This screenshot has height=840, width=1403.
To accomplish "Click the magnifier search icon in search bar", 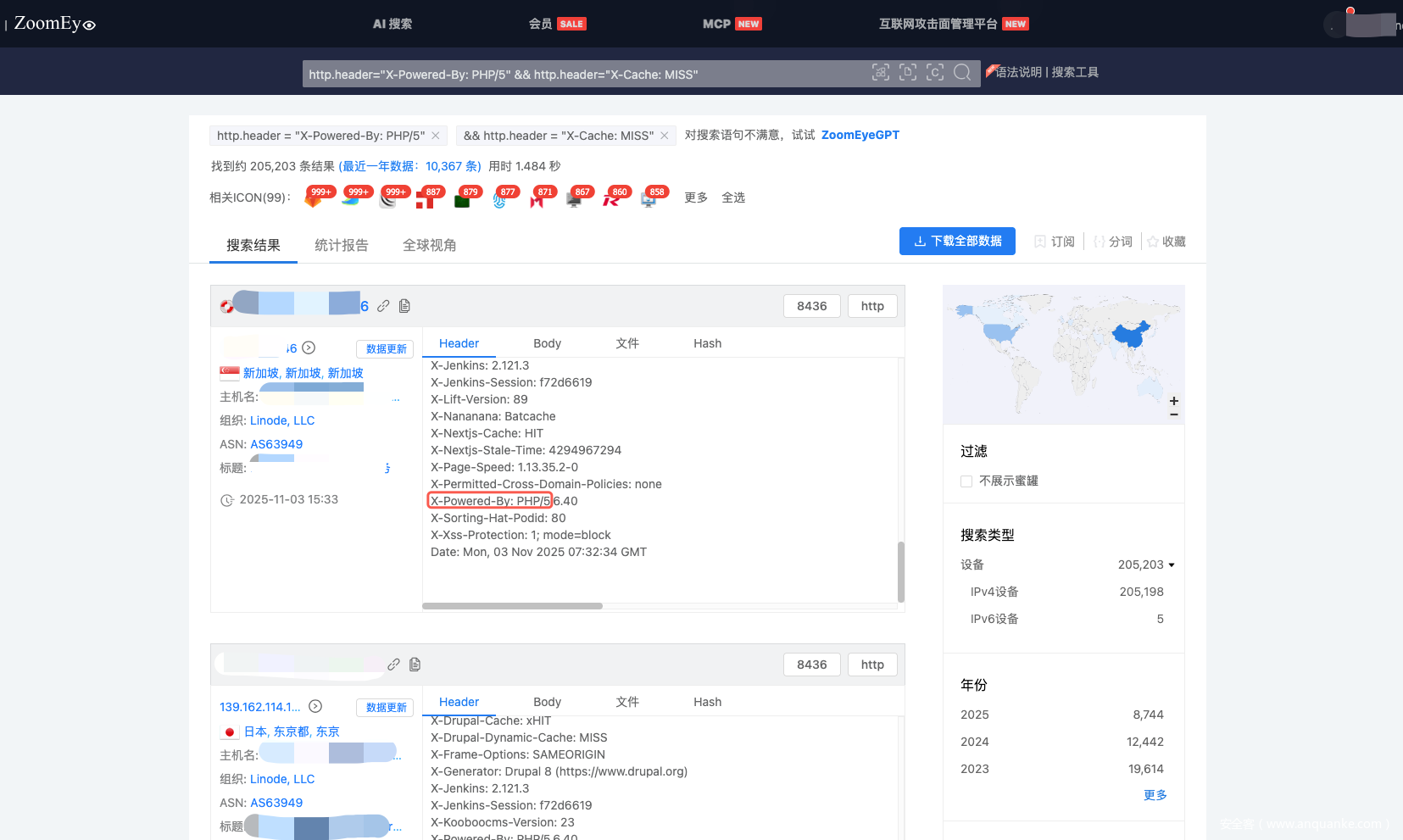I will [961, 73].
